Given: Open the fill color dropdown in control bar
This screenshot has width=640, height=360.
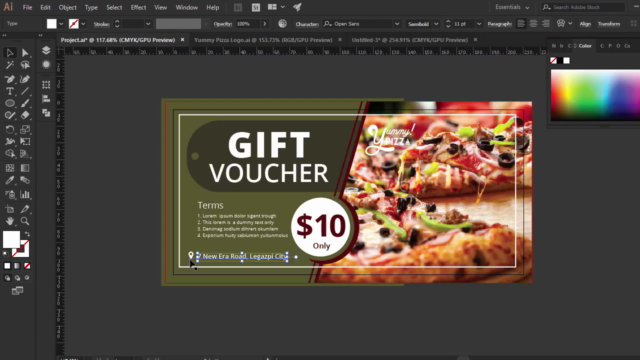Looking at the screenshot, I should click(61, 24).
